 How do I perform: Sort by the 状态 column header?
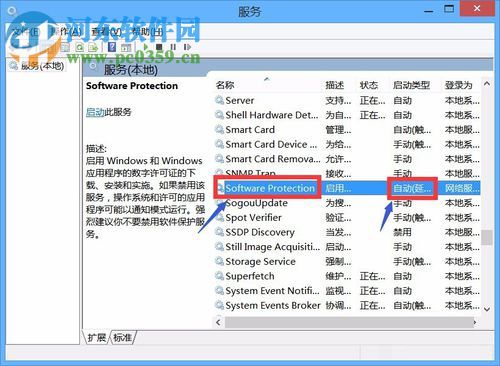pos(369,85)
